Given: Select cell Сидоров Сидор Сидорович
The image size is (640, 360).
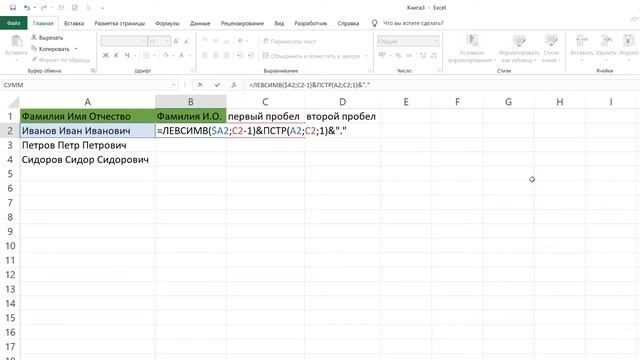Looking at the screenshot, I should click(87, 160).
